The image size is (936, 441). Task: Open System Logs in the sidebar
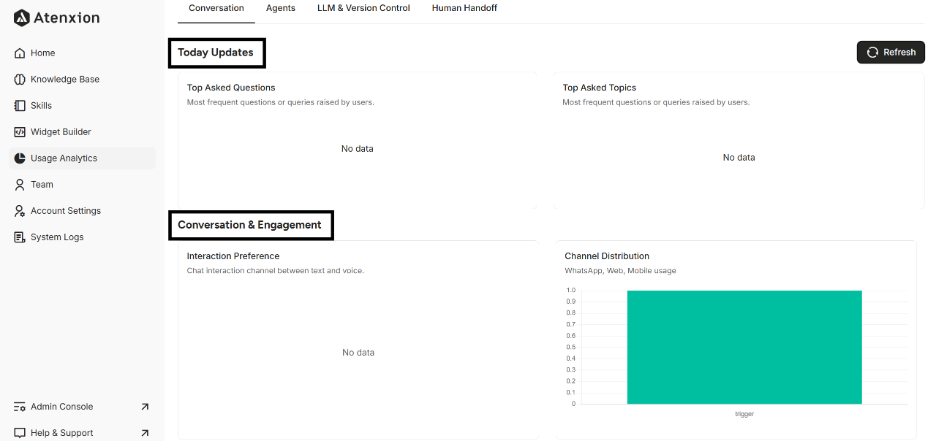[x=82, y=237]
